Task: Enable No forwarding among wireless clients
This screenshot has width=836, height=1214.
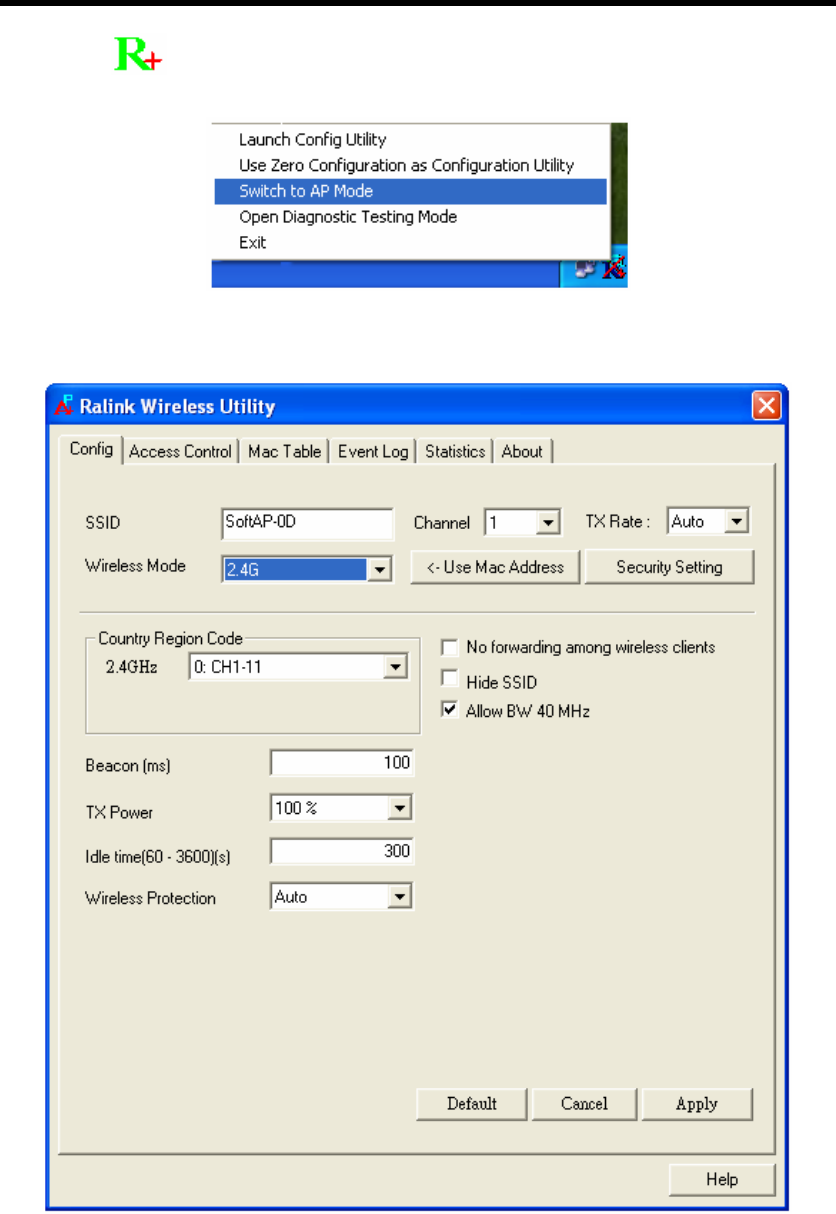Action: pyautogui.click(x=450, y=647)
